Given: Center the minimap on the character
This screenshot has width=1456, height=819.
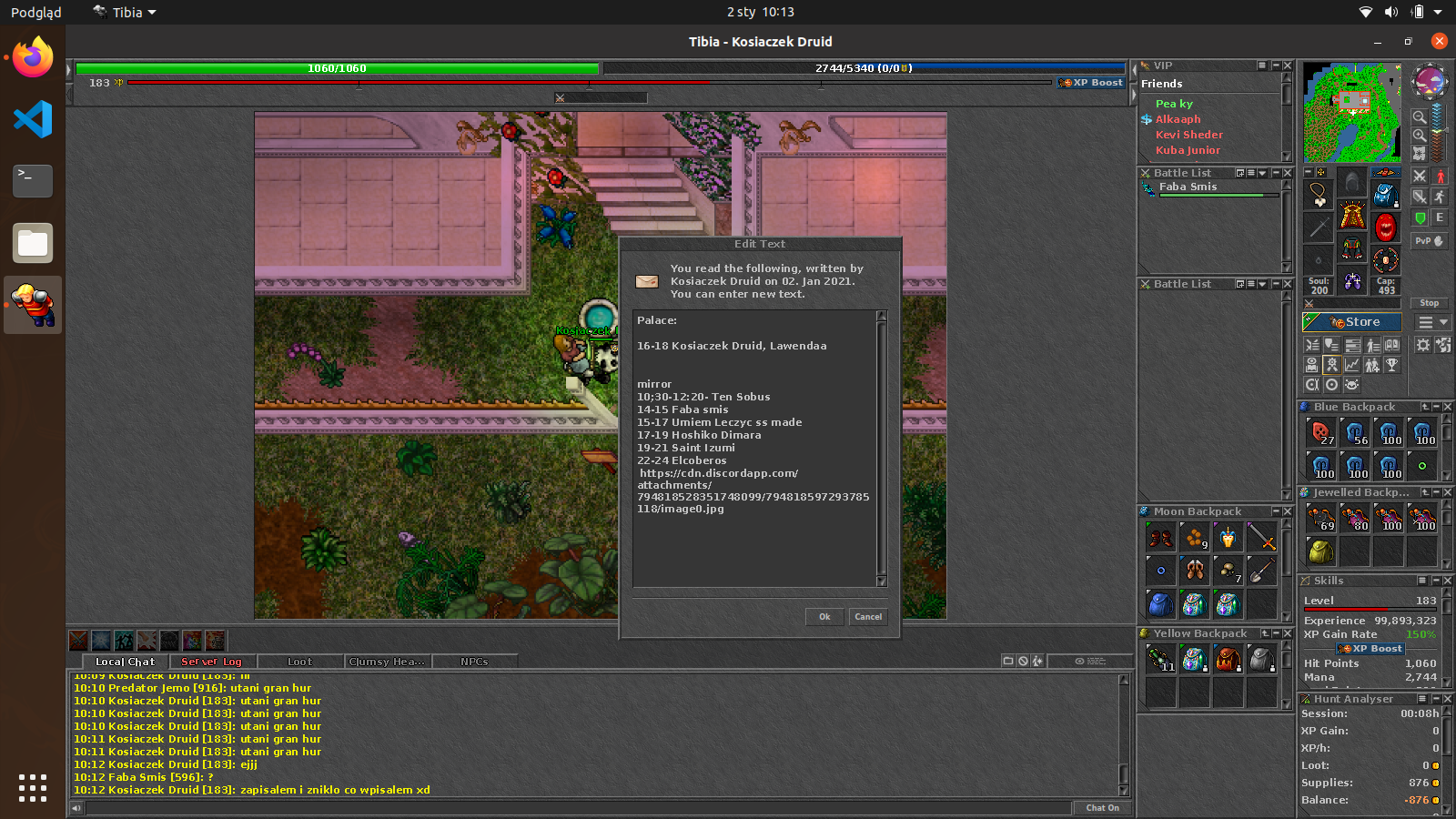Looking at the screenshot, I should pyautogui.click(x=1420, y=154).
